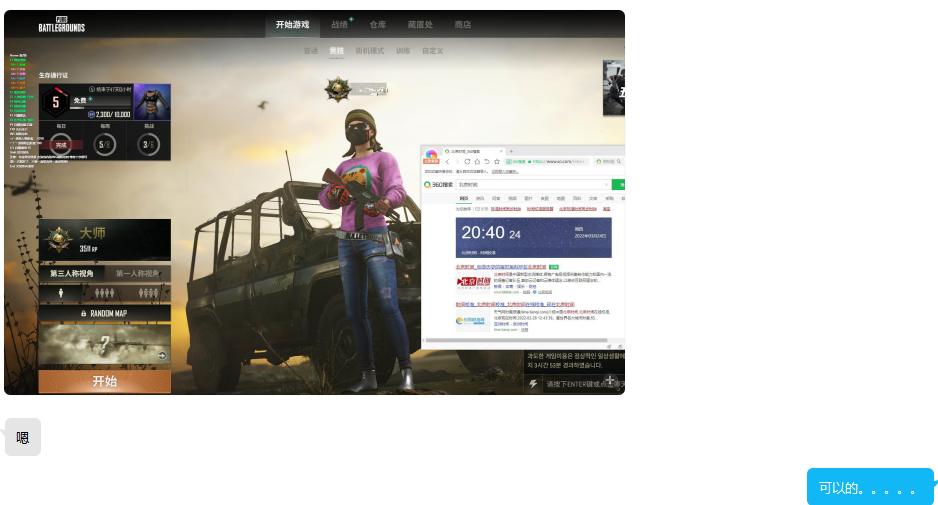This screenshot has width=938, height=505.
Task: Click the rank medal above the character
Action: click(338, 90)
